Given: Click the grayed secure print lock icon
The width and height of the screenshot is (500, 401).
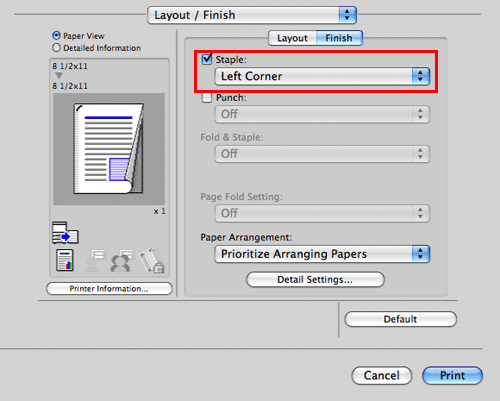Looking at the screenshot, I should [152, 260].
